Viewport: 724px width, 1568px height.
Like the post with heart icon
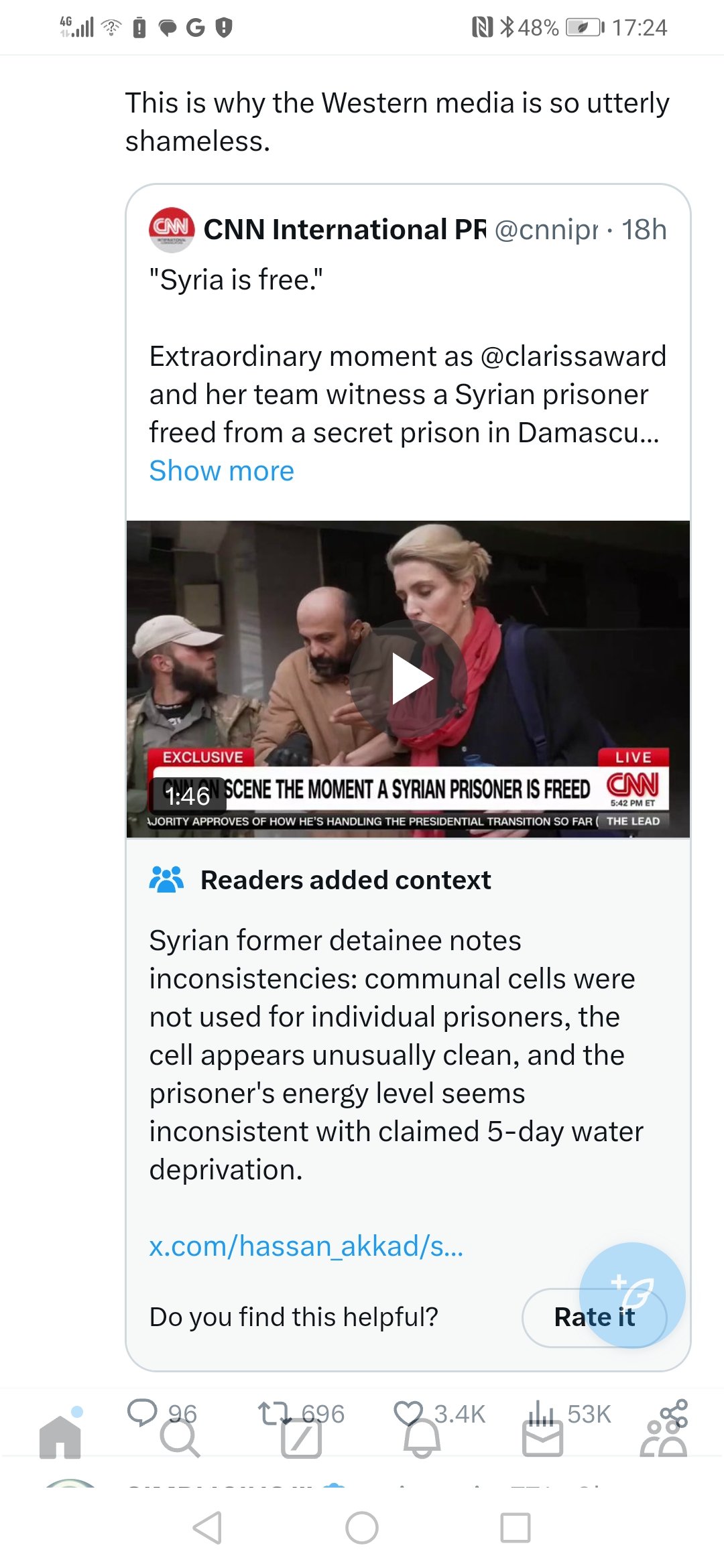pyautogui.click(x=408, y=1413)
